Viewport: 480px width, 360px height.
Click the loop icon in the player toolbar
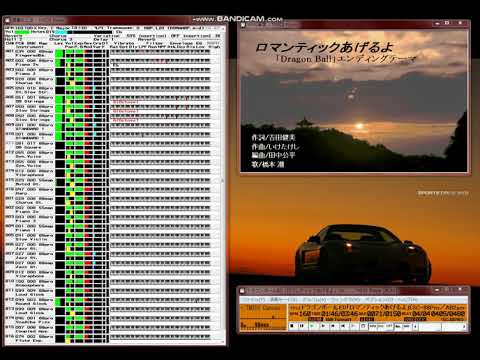[363, 326]
